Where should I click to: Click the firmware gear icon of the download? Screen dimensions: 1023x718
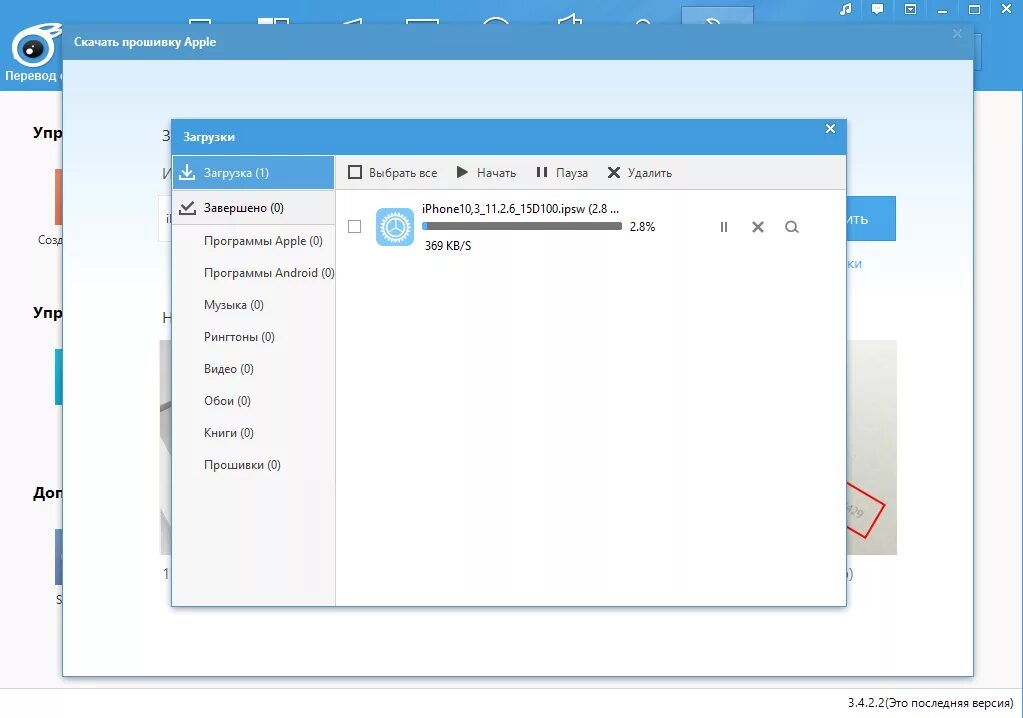[395, 227]
